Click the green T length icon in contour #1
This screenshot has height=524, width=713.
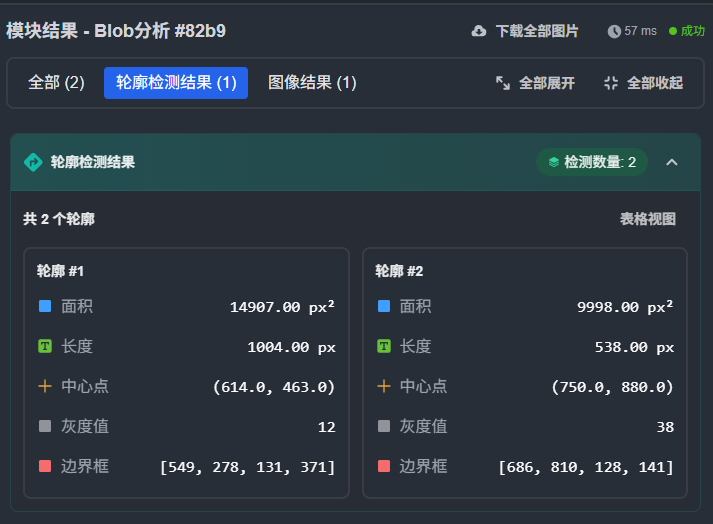(45, 346)
